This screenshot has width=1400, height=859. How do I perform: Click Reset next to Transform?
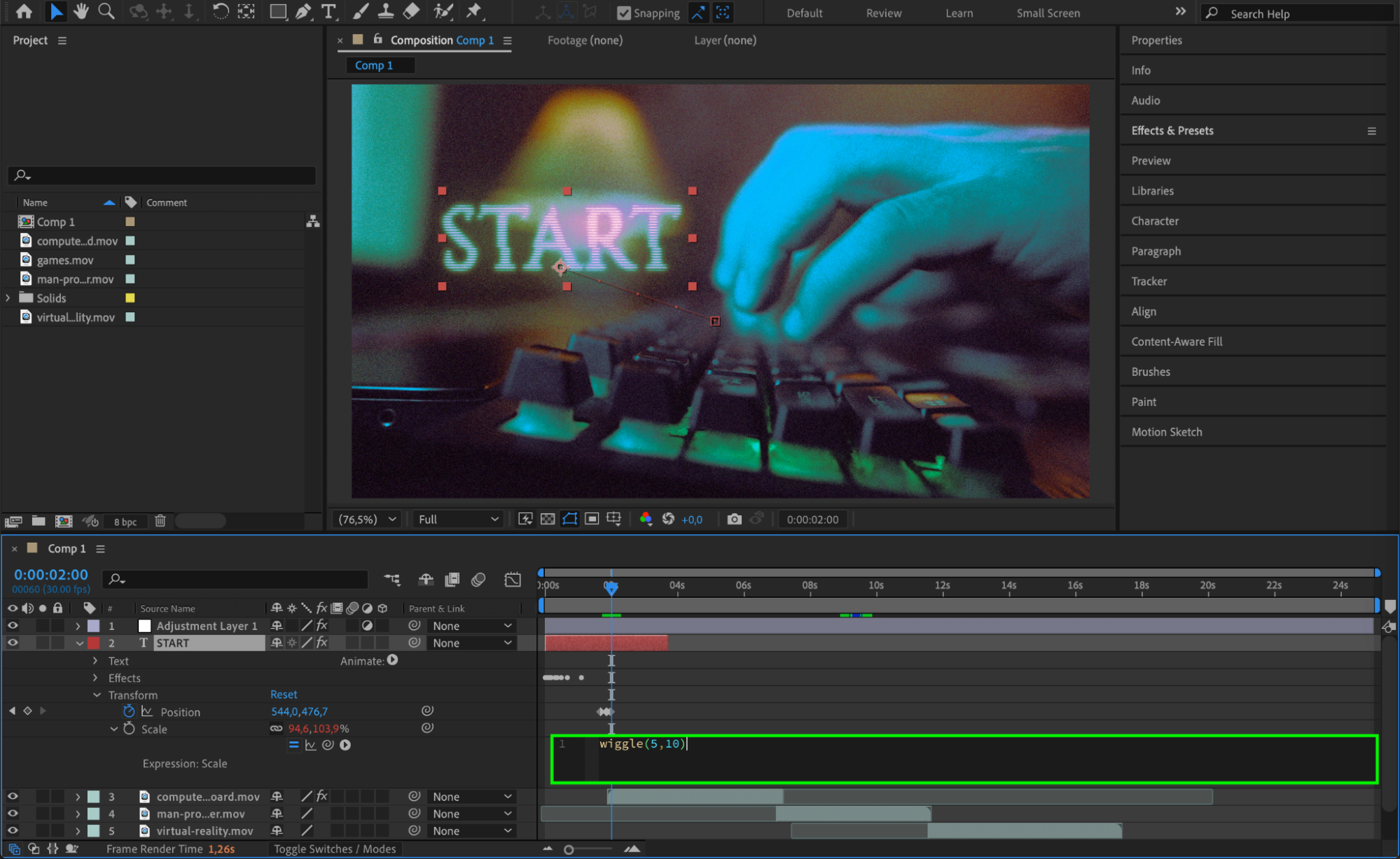(284, 694)
